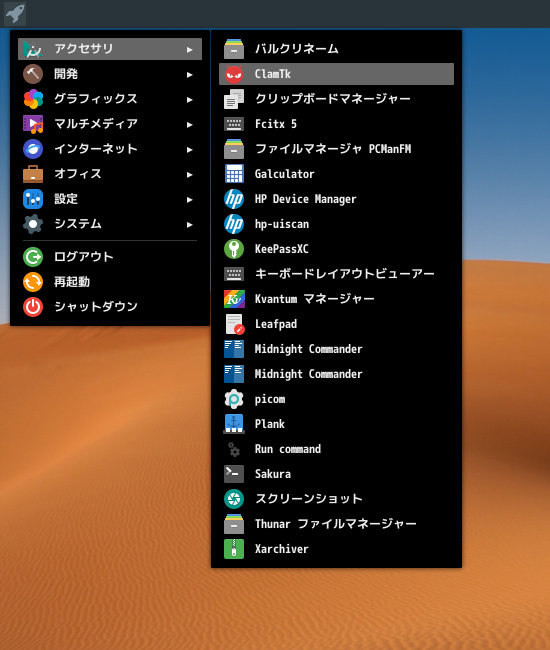Launch ClamTk from the submenu

[336, 74]
